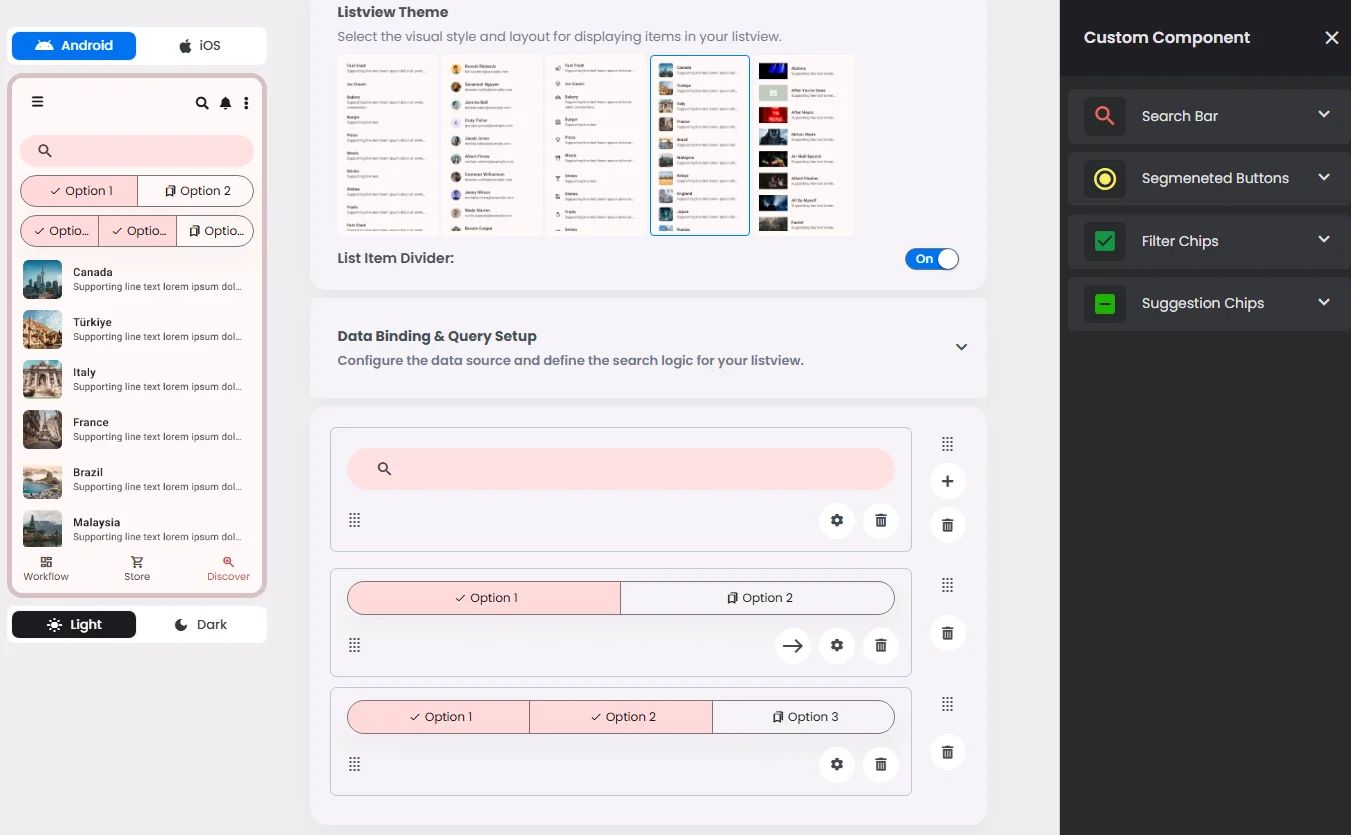
Task: Select Option 2 in the two-option segmented control
Action: tap(758, 598)
